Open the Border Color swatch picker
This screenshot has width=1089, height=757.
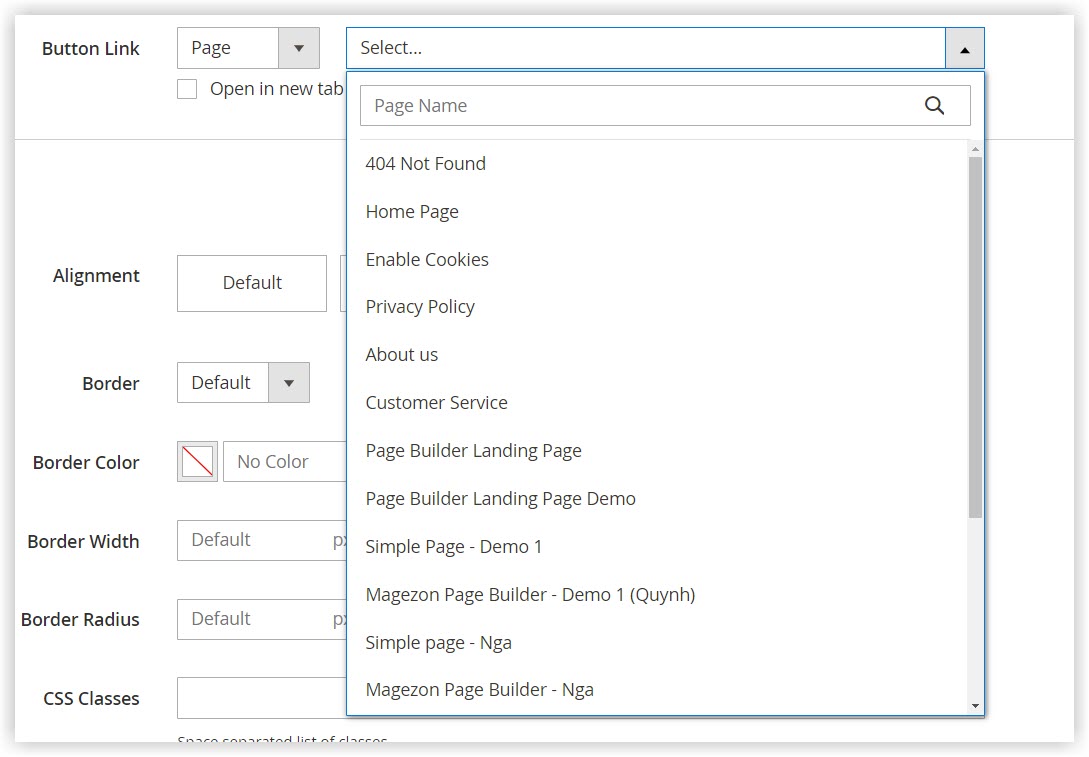click(197, 462)
